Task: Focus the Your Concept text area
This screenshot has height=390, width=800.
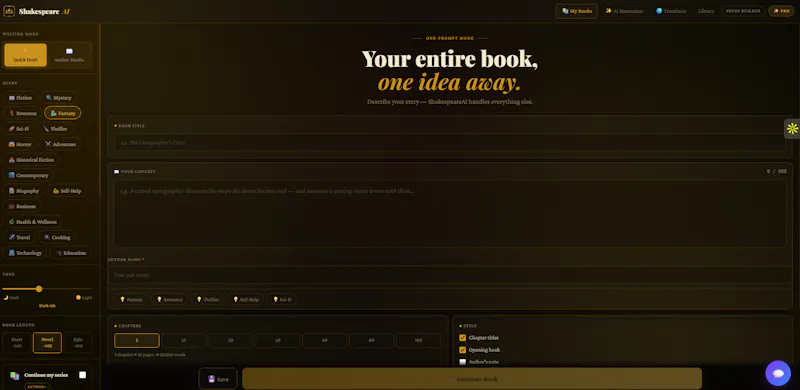Action: (449, 213)
